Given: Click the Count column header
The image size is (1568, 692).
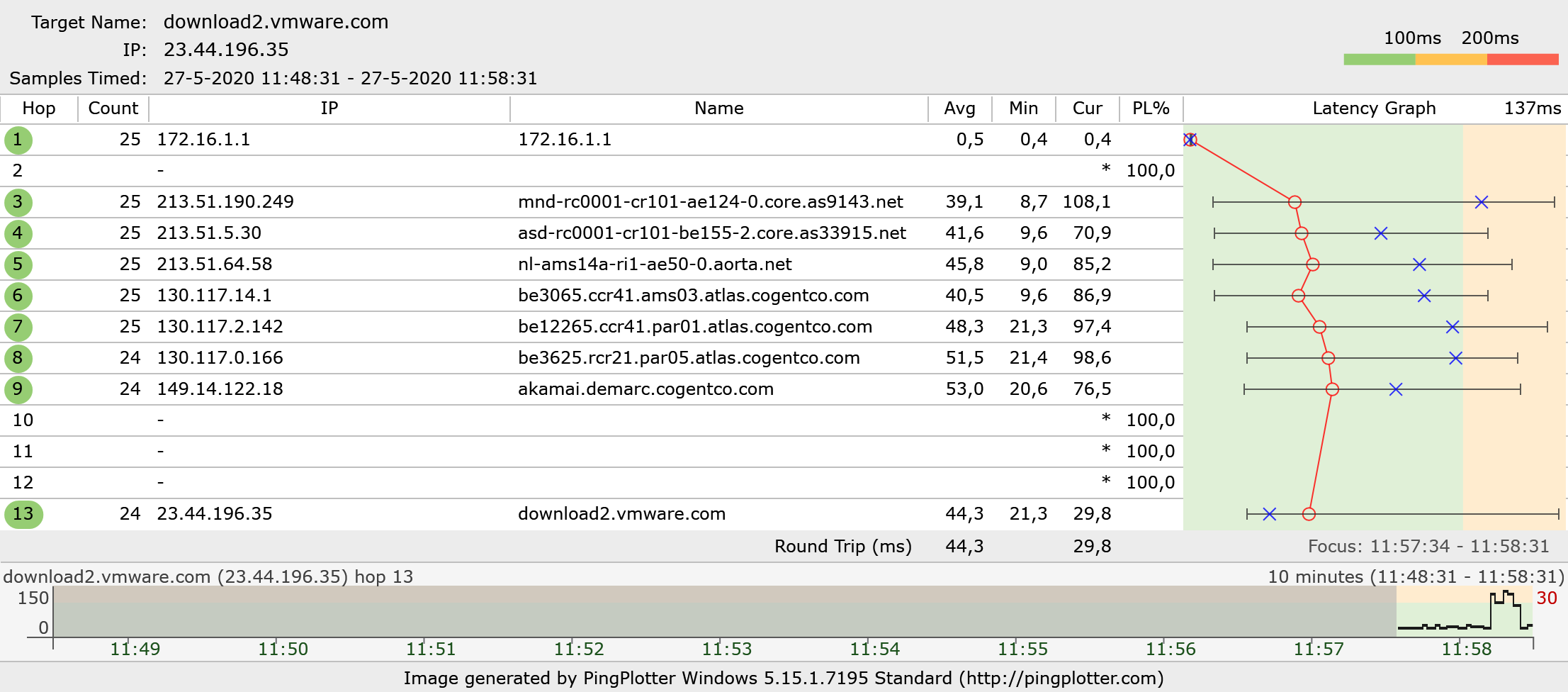Looking at the screenshot, I should tap(113, 108).
